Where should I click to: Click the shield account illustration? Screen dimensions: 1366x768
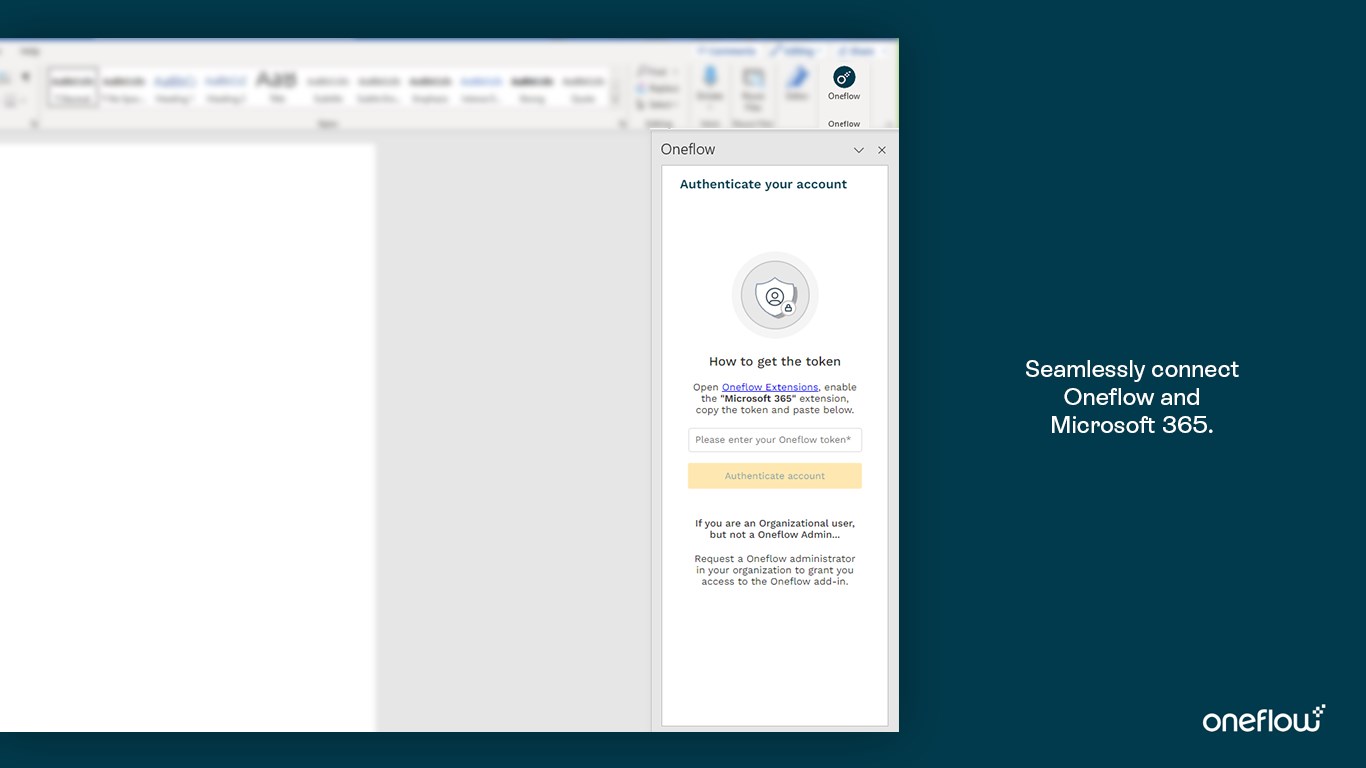coord(775,295)
